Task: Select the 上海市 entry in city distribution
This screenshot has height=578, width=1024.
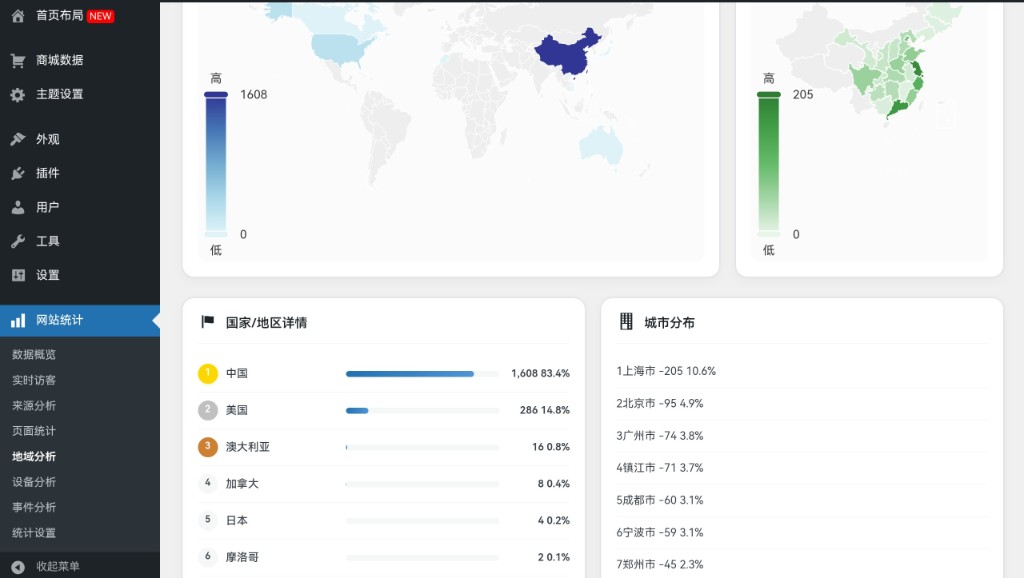Action: click(x=666, y=371)
